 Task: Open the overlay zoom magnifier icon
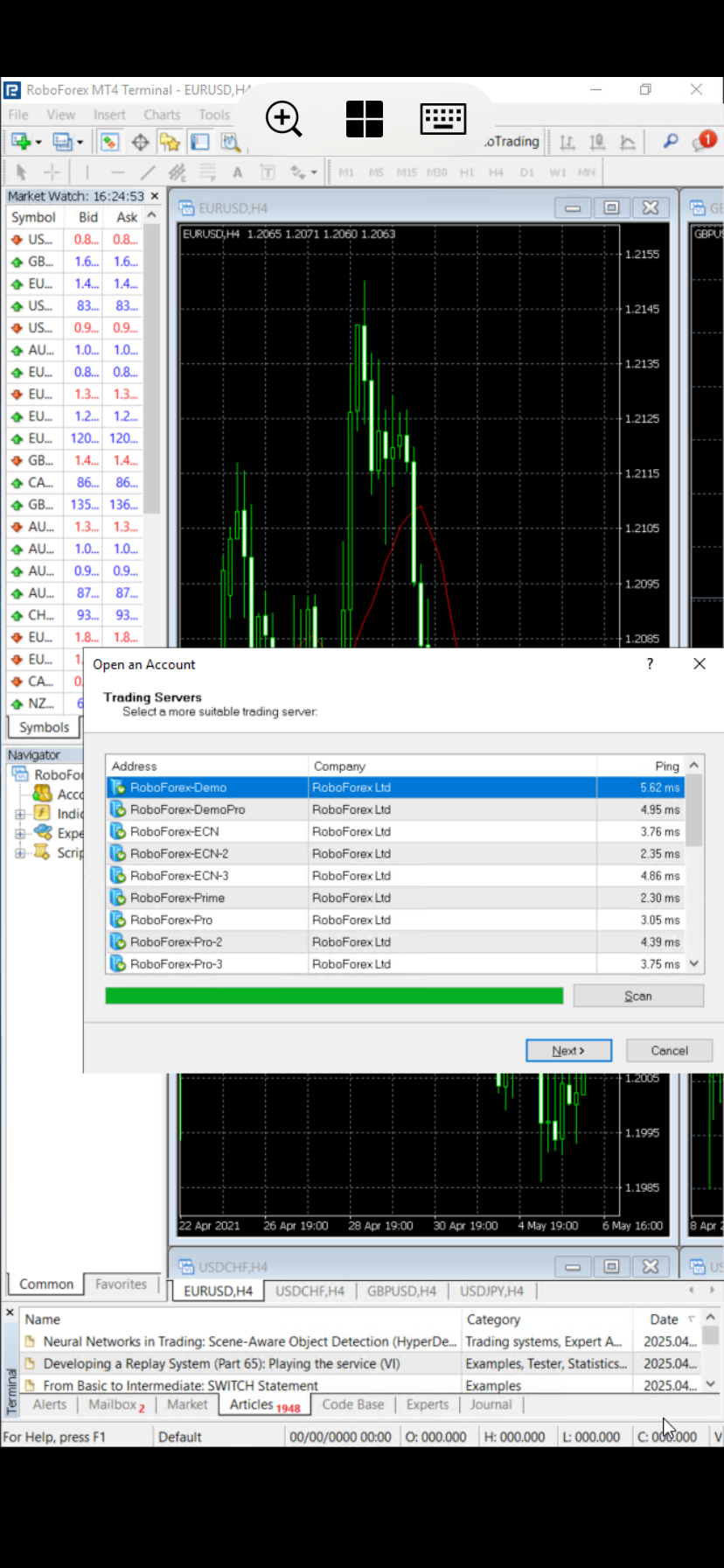283,118
